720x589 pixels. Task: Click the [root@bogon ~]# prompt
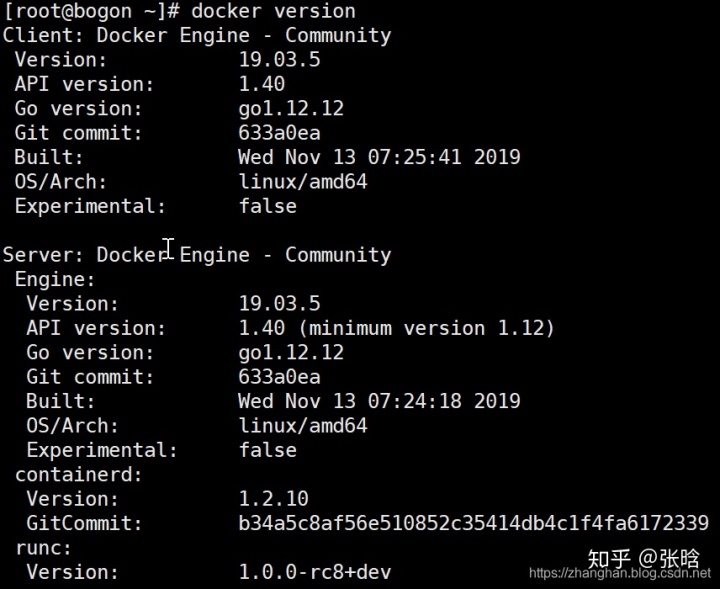(90, 12)
